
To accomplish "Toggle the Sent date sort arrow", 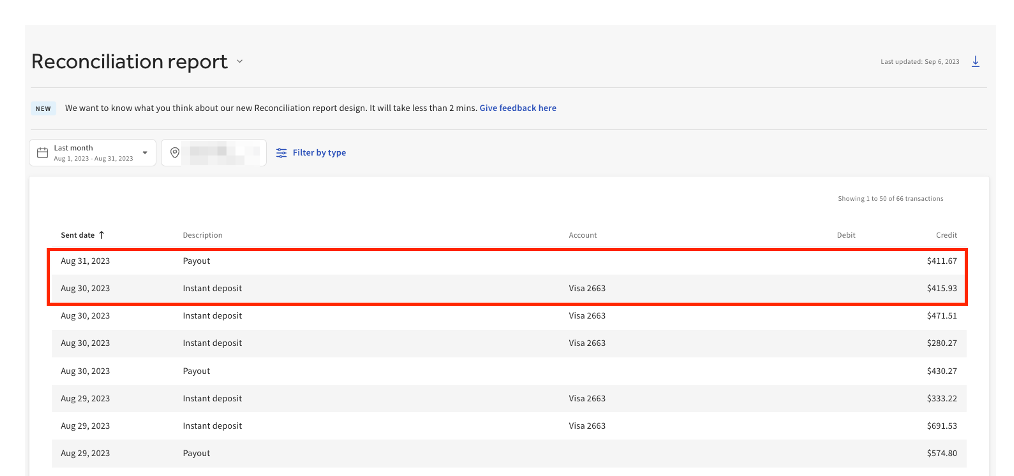I will tap(101, 235).
